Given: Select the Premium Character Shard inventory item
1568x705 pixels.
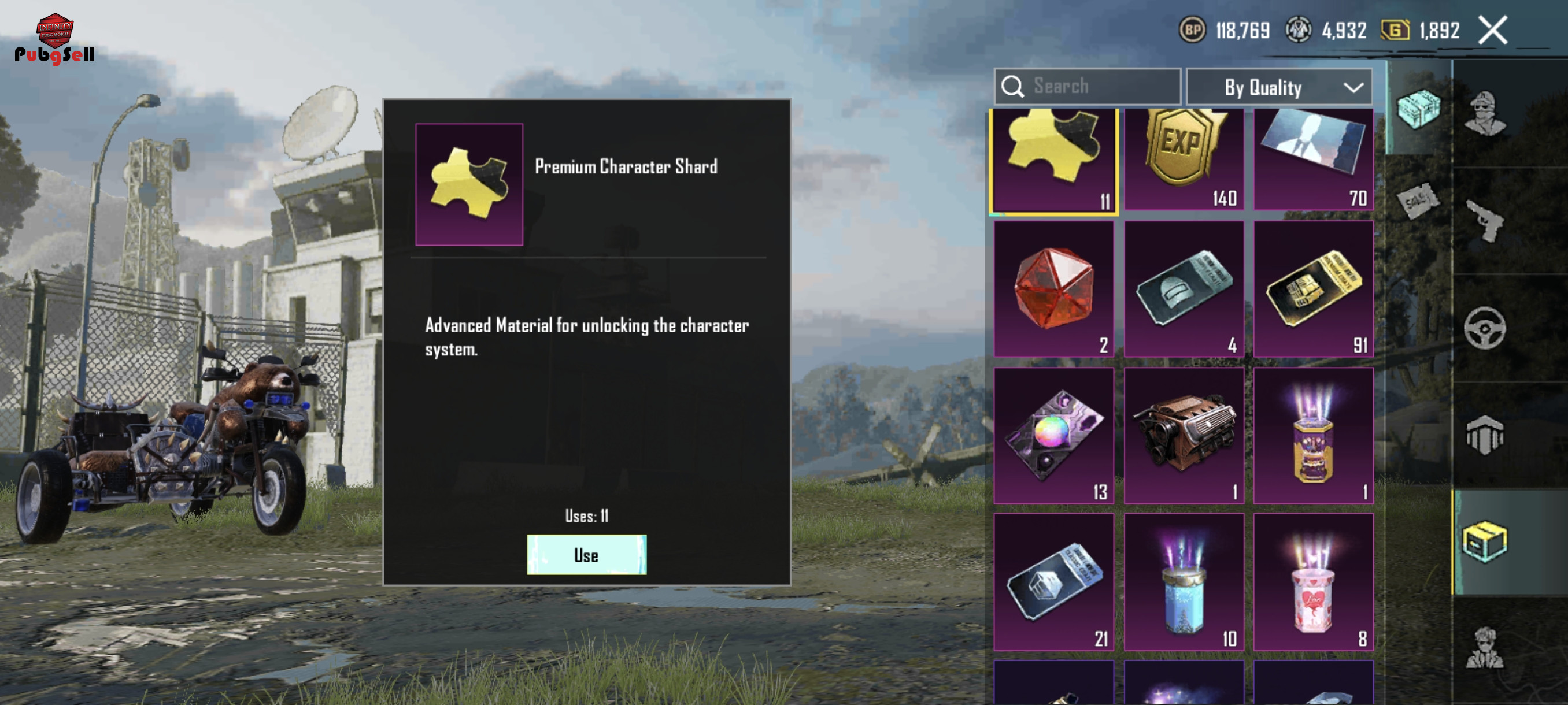Looking at the screenshot, I should [1053, 161].
